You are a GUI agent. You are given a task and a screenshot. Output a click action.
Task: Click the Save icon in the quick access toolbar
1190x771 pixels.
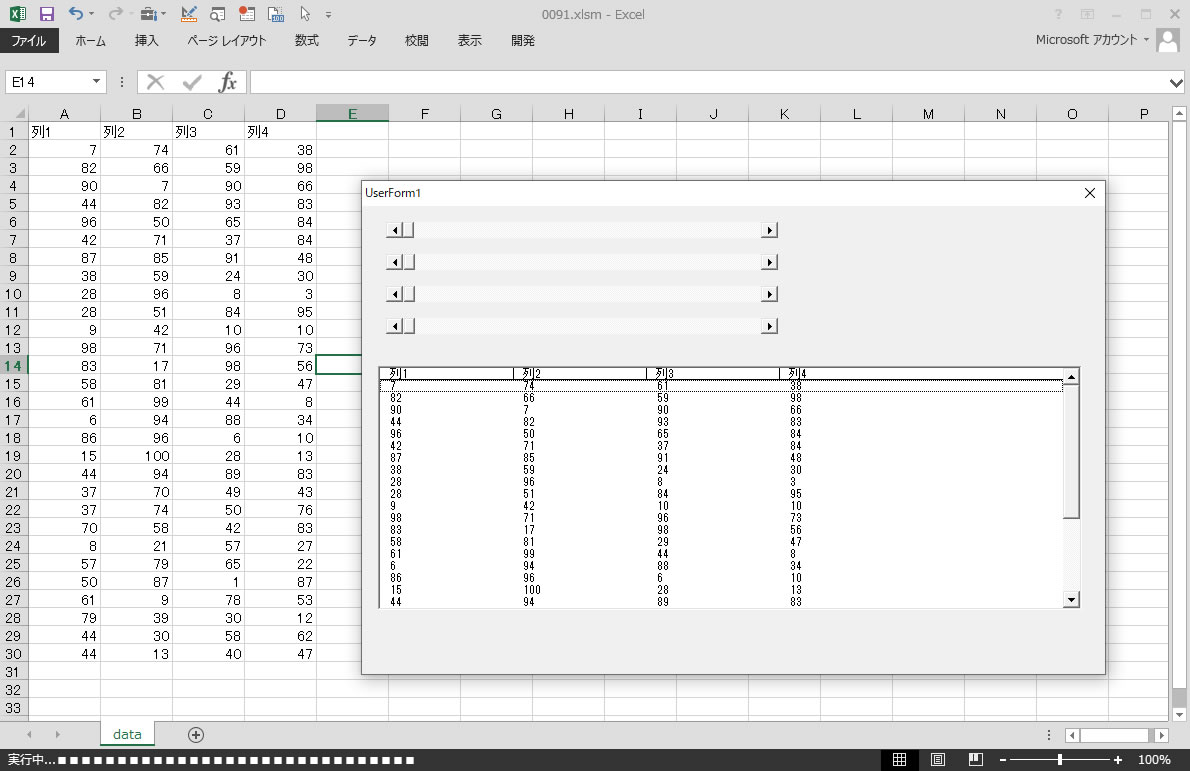(x=46, y=14)
